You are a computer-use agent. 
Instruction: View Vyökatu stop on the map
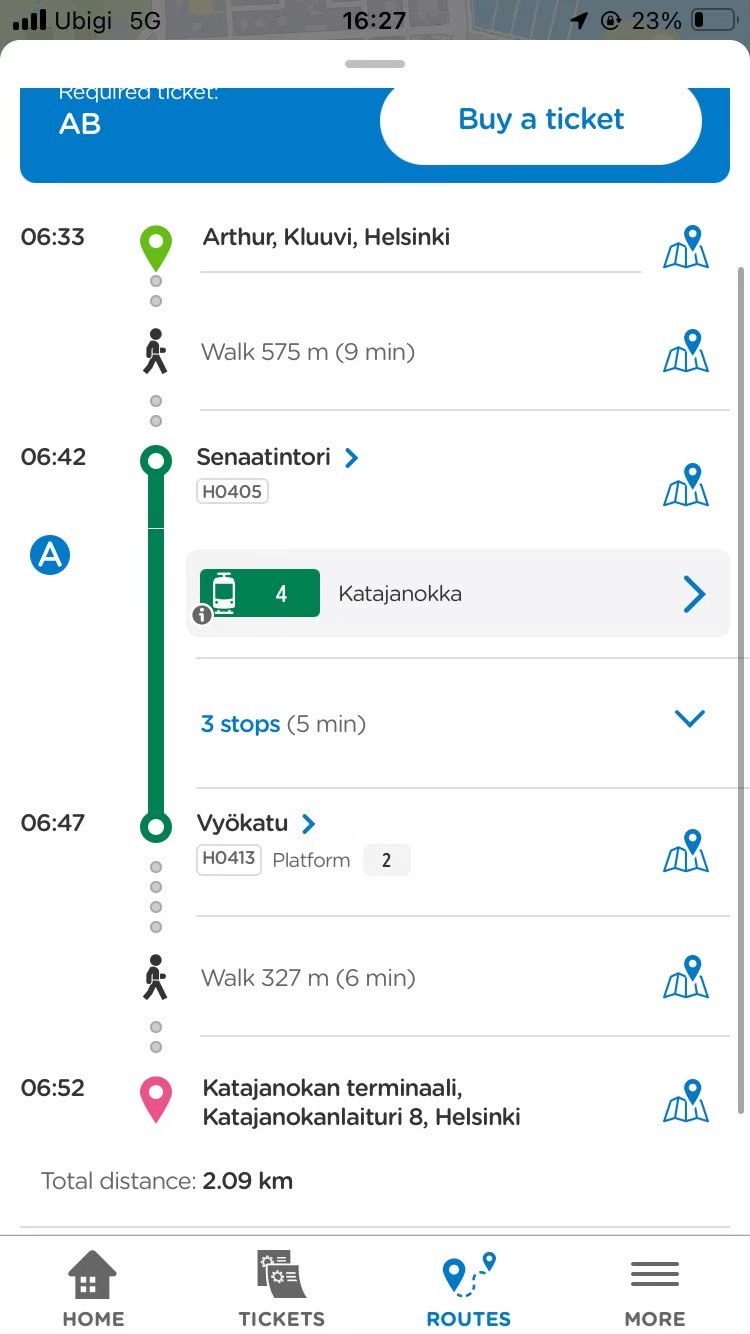point(686,851)
